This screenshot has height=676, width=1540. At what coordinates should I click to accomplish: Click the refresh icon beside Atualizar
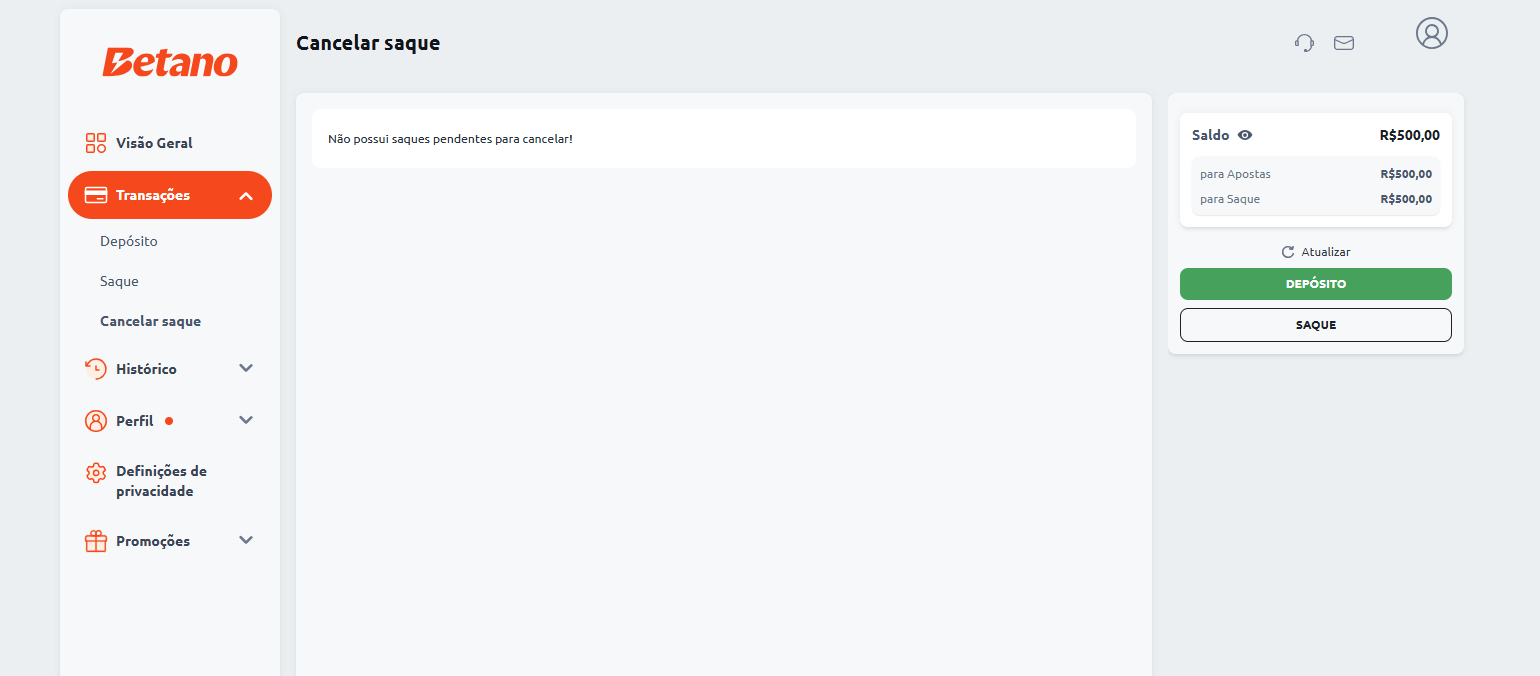pos(1288,252)
